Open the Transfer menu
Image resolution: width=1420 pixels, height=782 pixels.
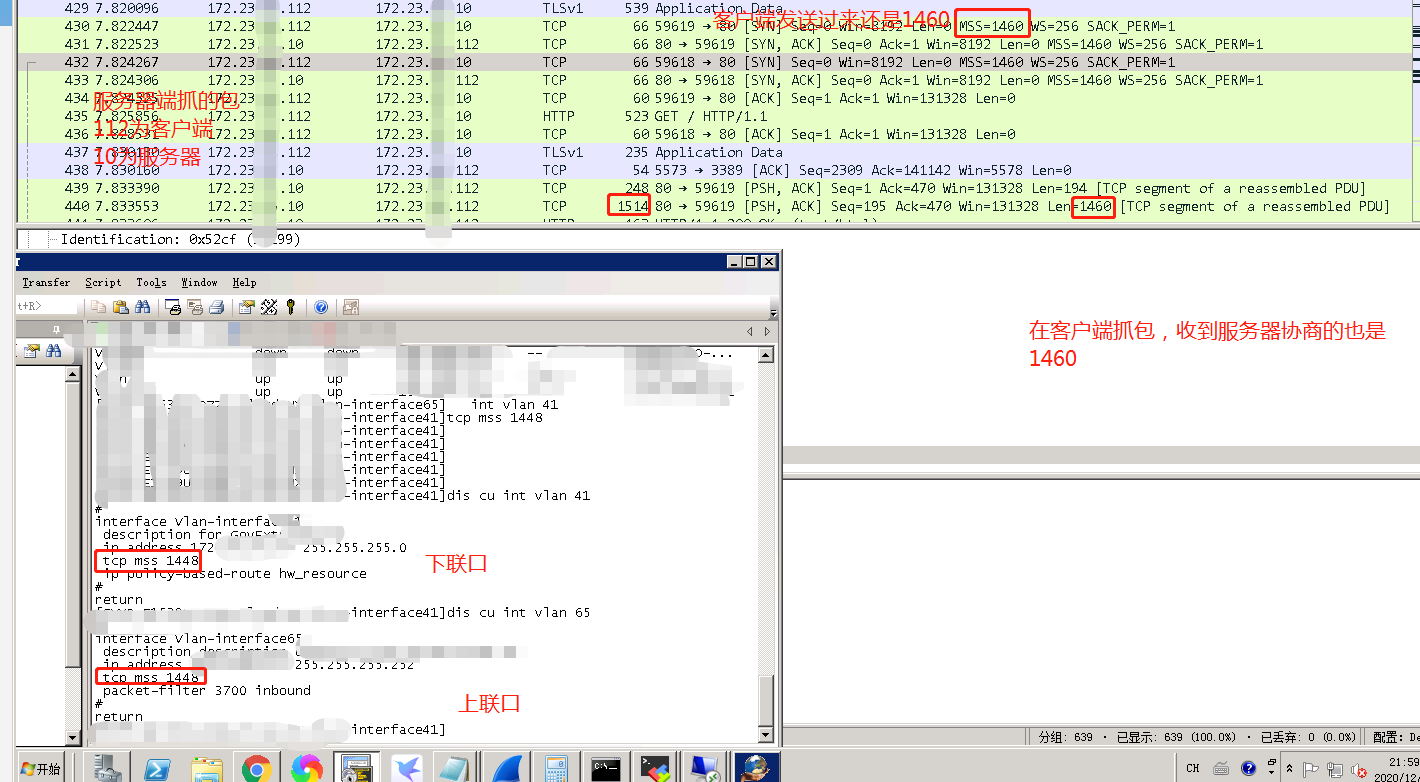(46, 282)
